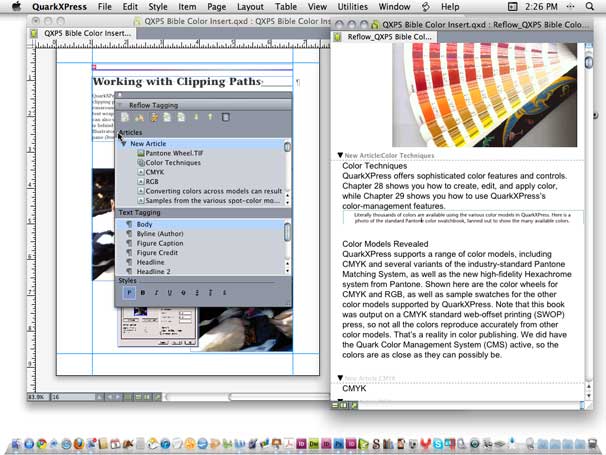Click the delete trash icon in Reflow Tagging toolbar
The width and height of the screenshot is (606, 455).
pos(226,117)
